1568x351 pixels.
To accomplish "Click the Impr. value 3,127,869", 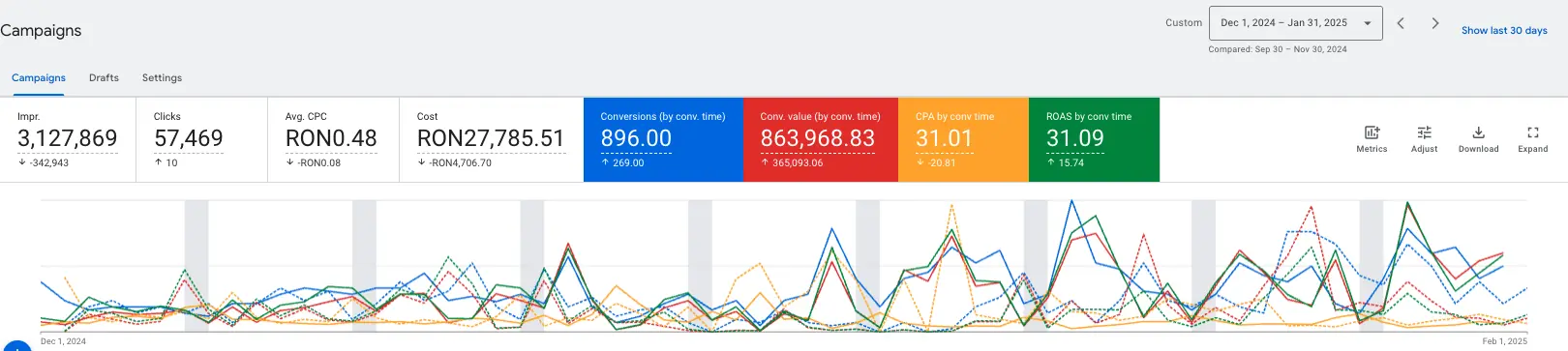I will pos(67,138).
